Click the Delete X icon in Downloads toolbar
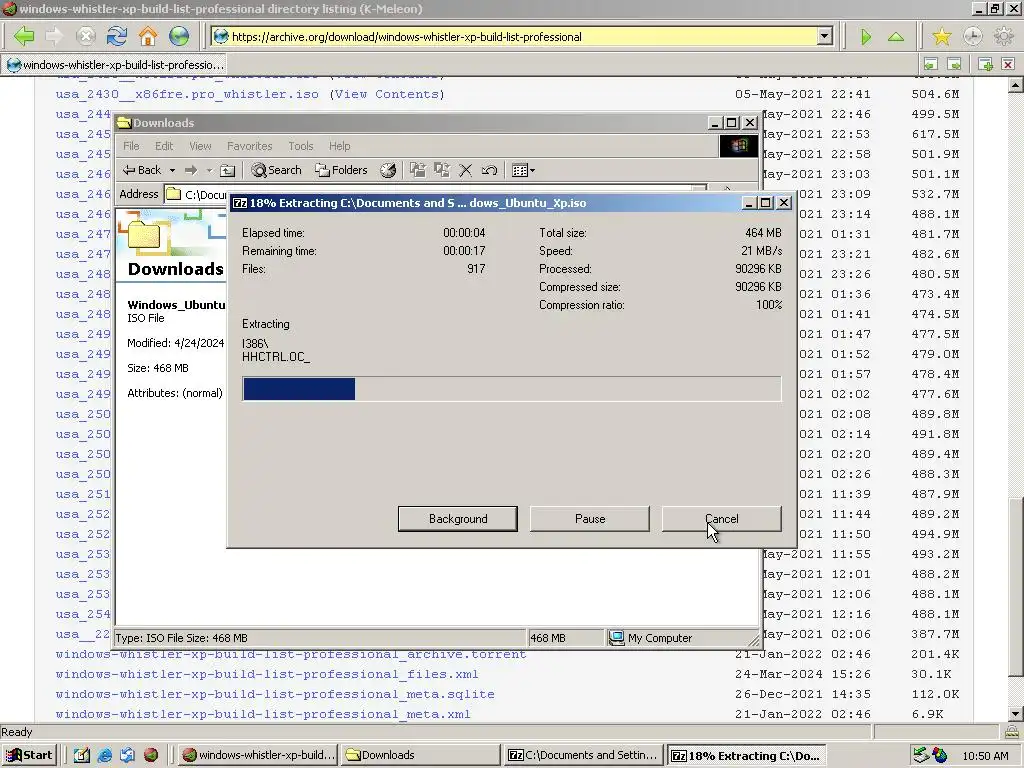This screenshot has width=1024, height=768. [x=466, y=170]
